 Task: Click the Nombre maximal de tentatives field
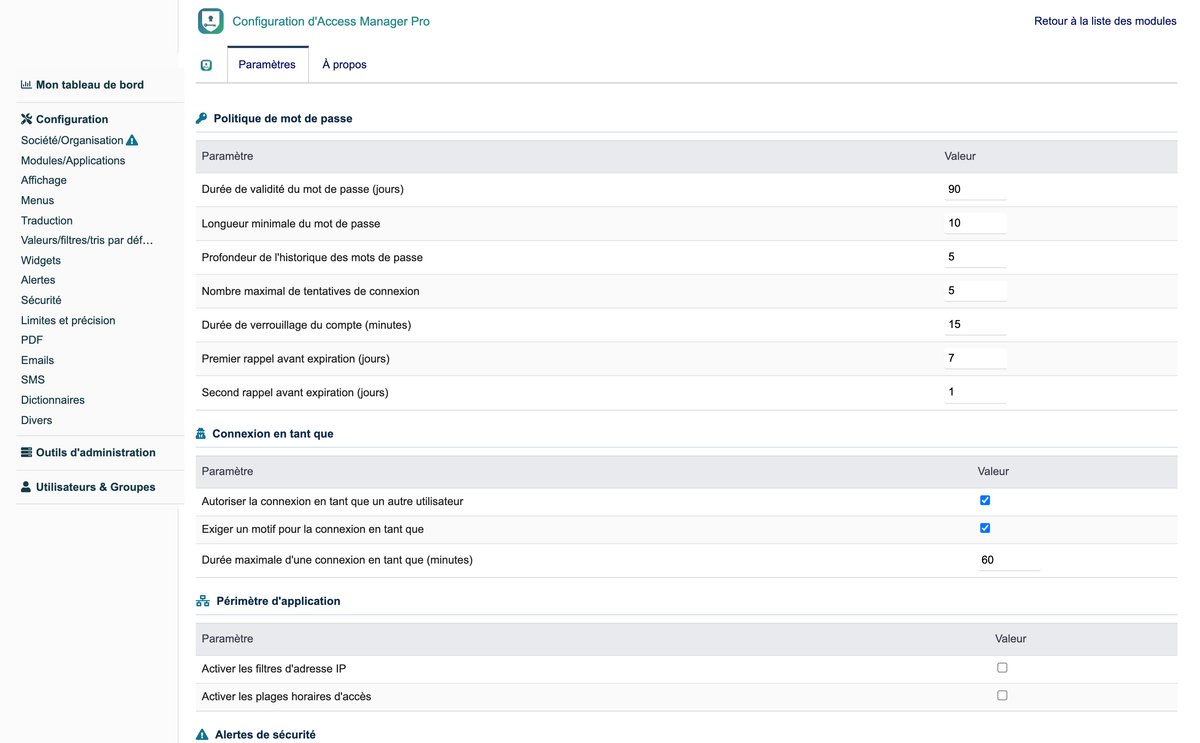[975, 291]
